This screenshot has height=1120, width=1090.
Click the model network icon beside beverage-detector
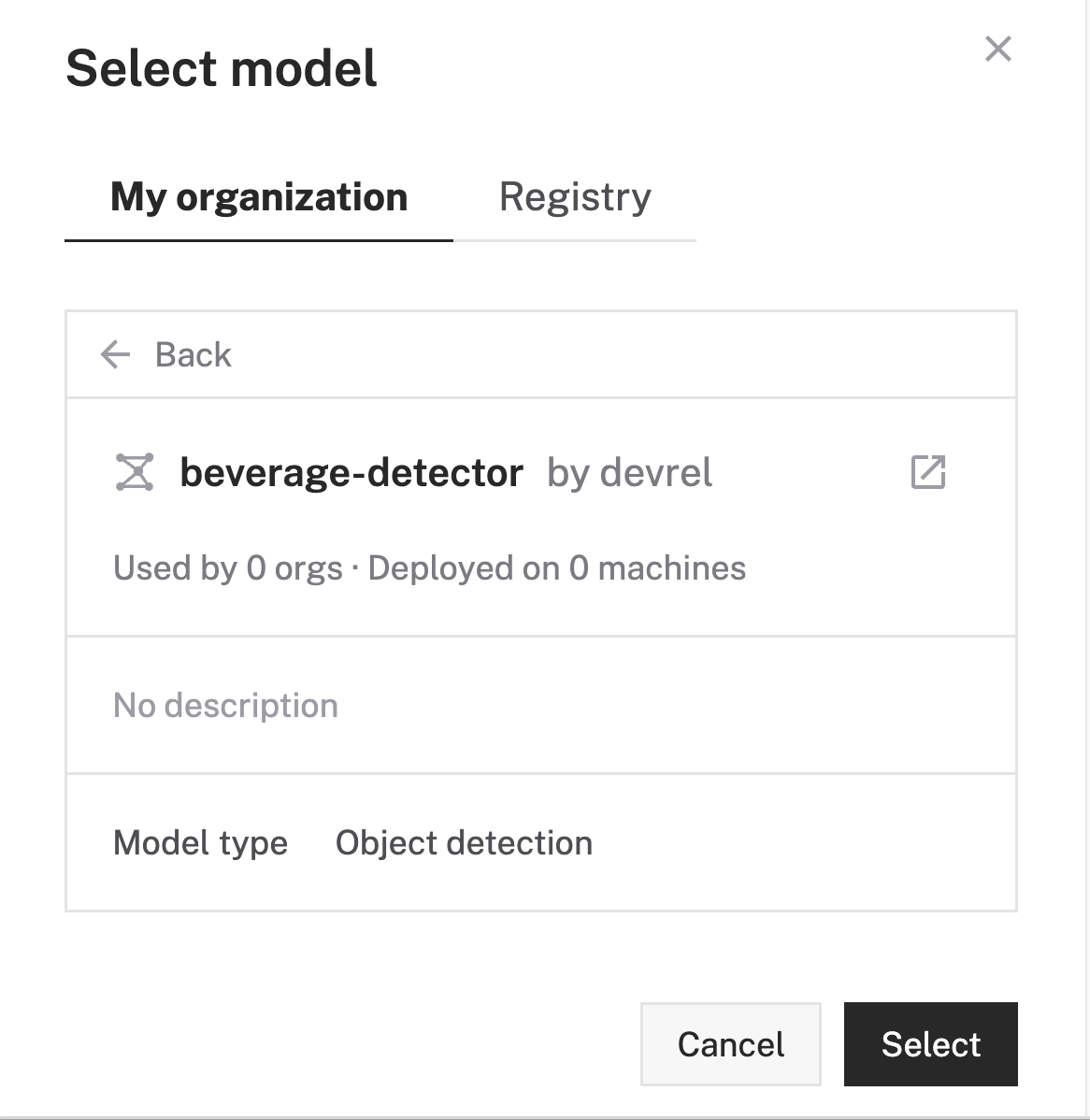coord(135,472)
